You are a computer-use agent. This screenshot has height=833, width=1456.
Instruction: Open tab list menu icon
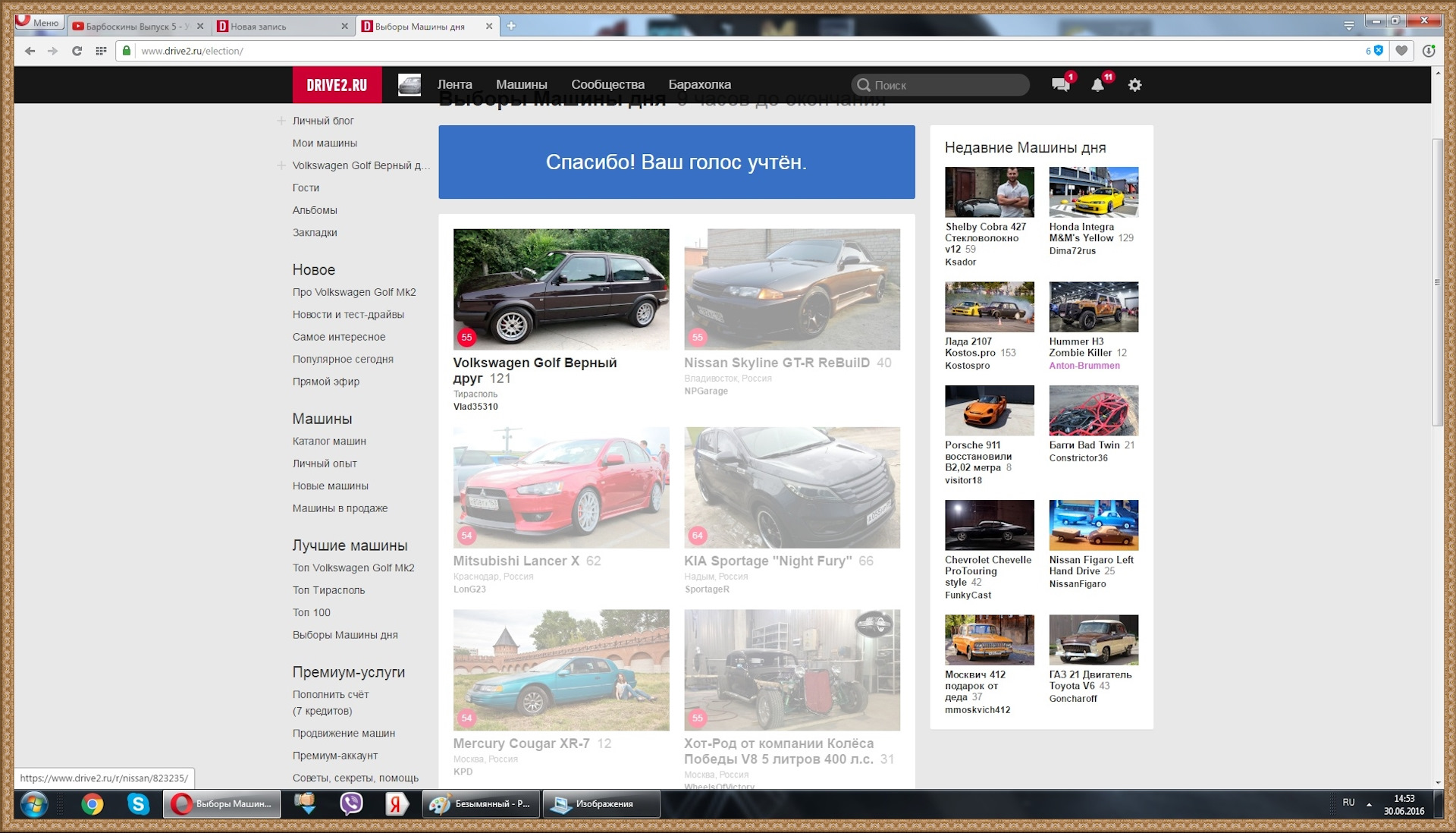pyautogui.click(x=1349, y=26)
